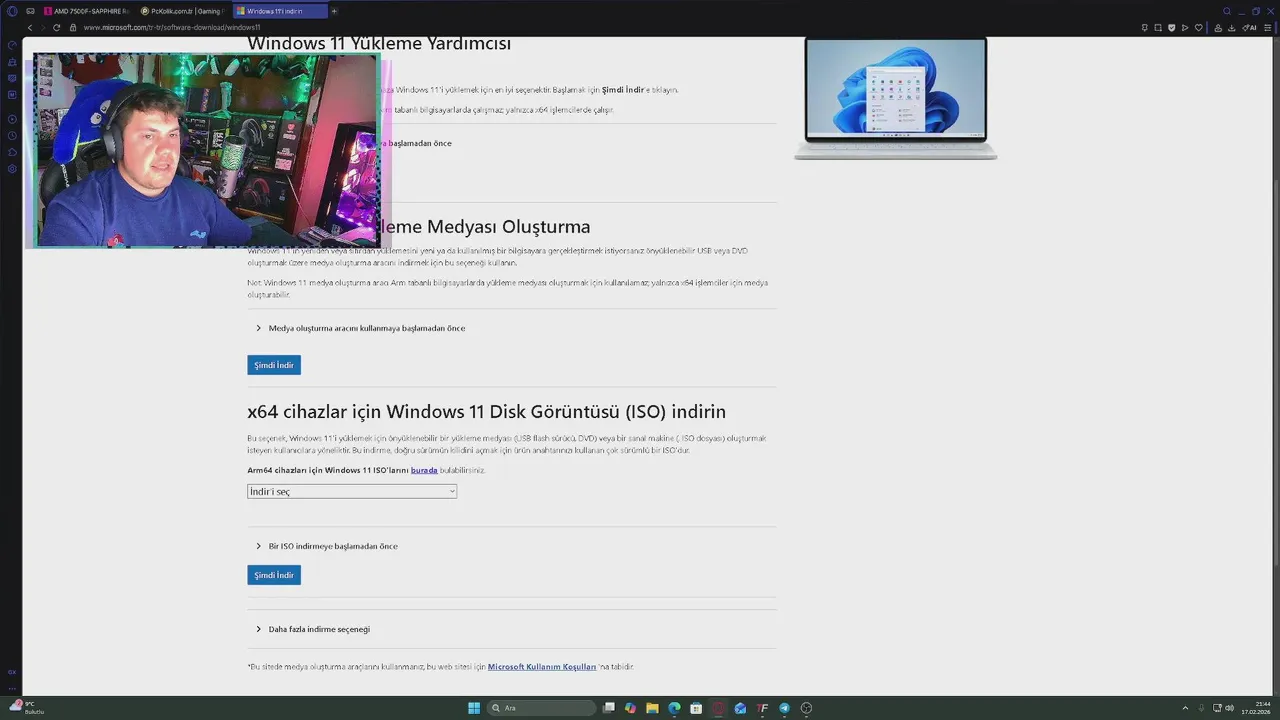This screenshot has width=1280, height=720.
Task: Open sidebar GX Control icon at top
Action: [12, 45]
